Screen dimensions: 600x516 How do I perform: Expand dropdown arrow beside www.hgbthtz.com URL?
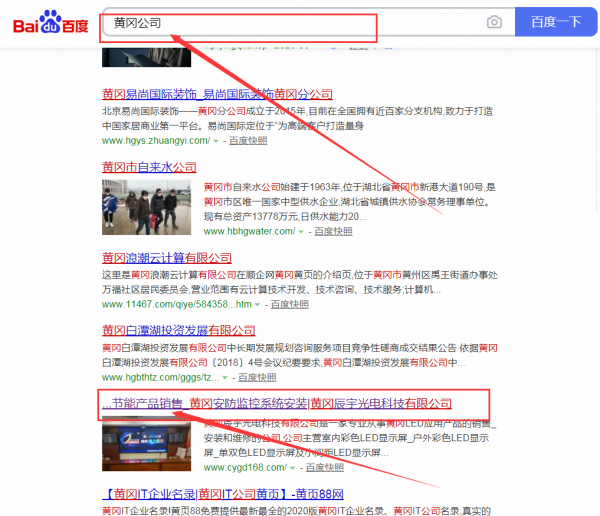tap(224, 378)
